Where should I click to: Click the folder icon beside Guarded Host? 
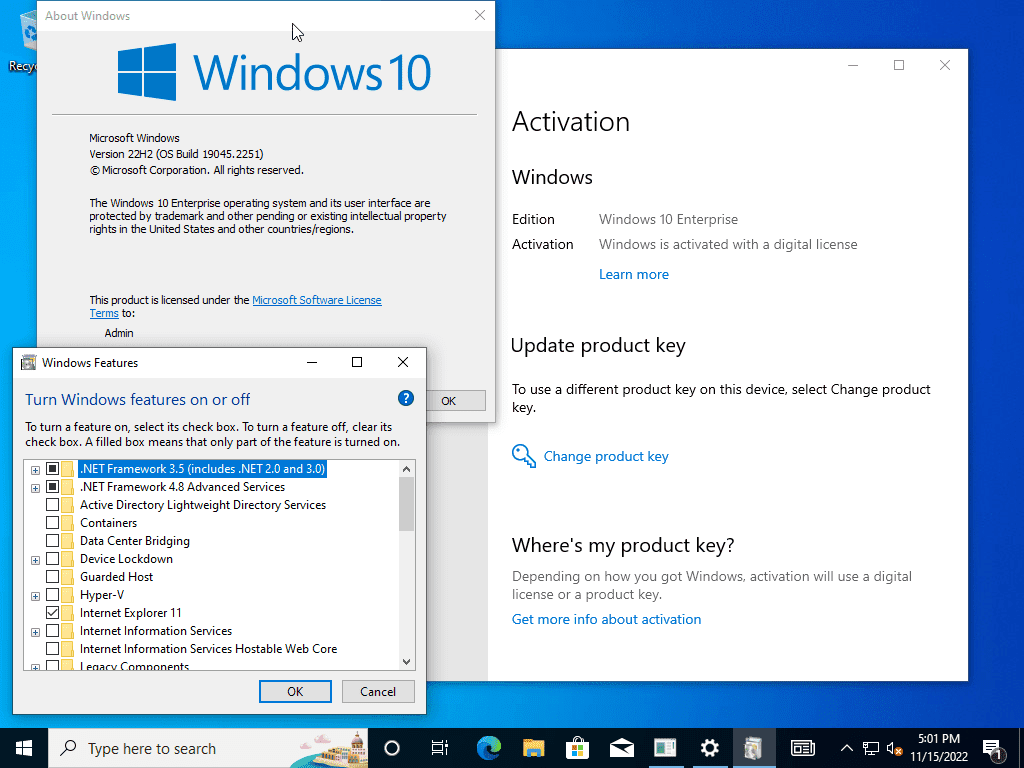(x=68, y=577)
